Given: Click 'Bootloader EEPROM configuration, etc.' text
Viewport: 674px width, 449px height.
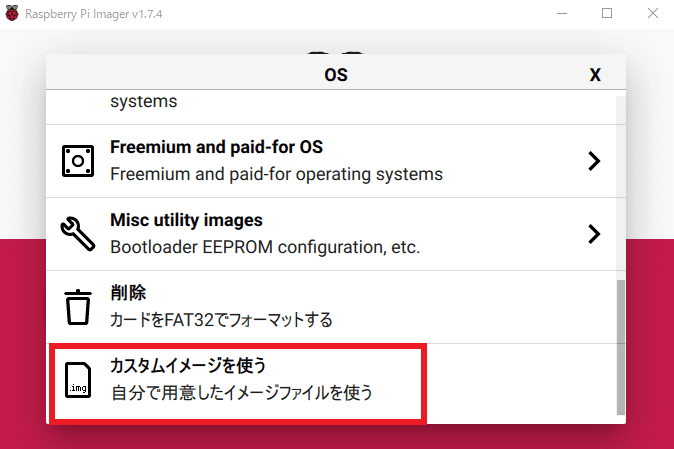Looking at the screenshot, I should coord(265,247).
